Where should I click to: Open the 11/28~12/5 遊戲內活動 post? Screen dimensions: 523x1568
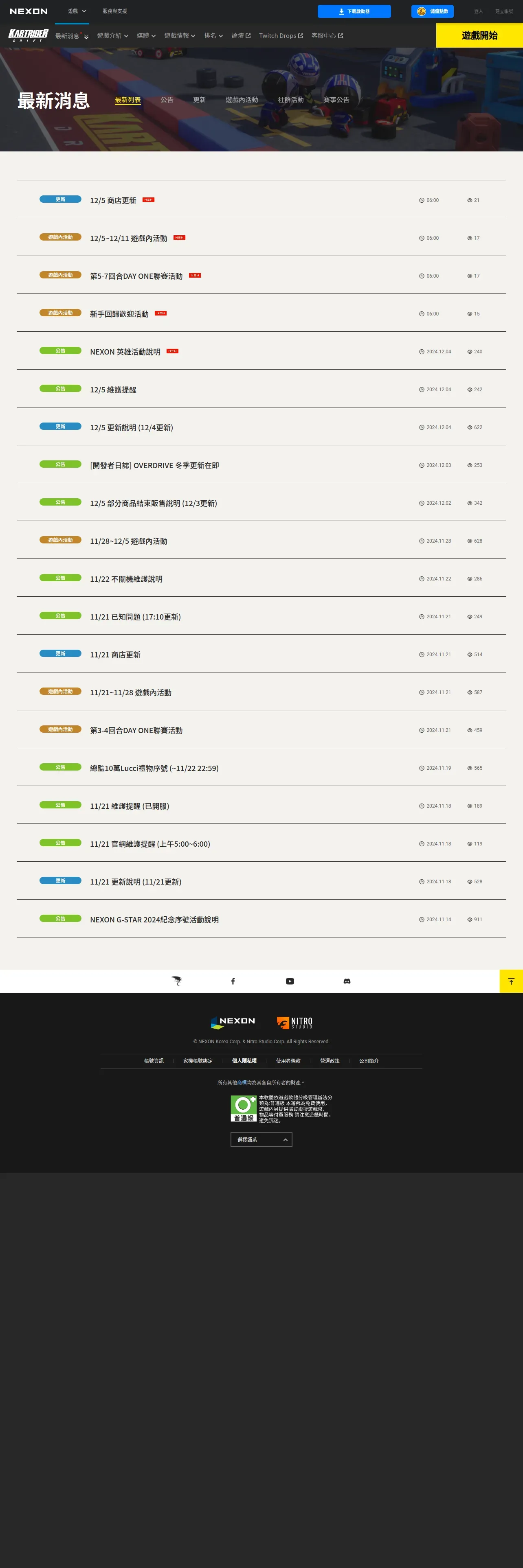click(128, 541)
